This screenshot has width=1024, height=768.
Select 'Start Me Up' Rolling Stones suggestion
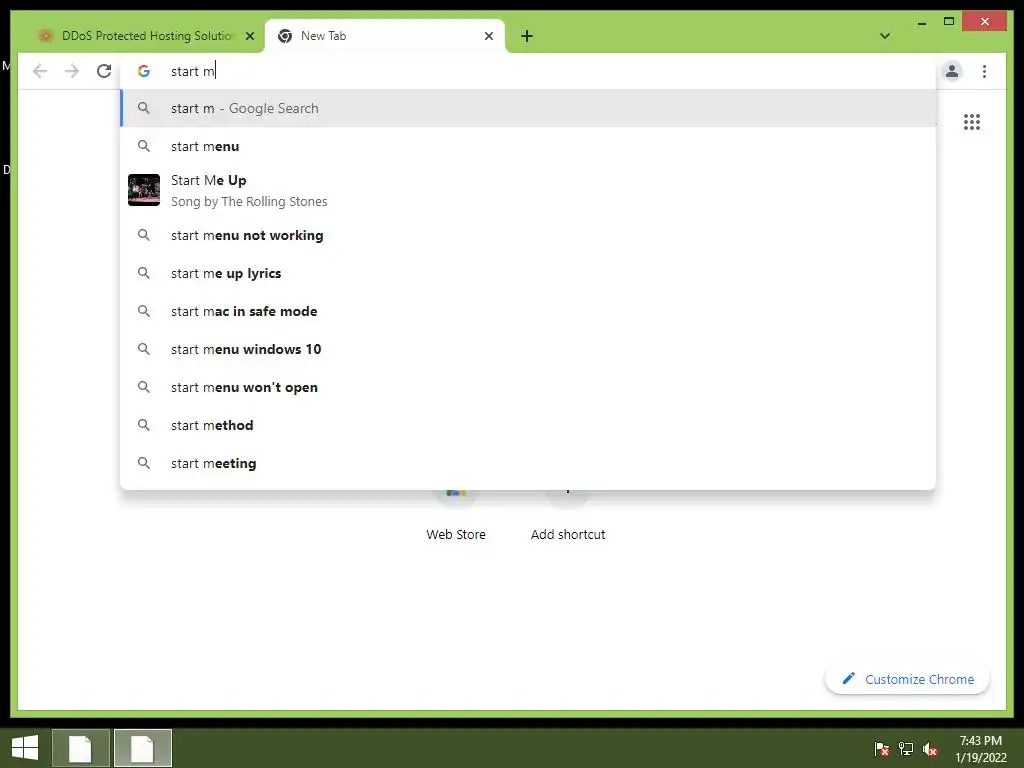pyautogui.click(x=528, y=190)
